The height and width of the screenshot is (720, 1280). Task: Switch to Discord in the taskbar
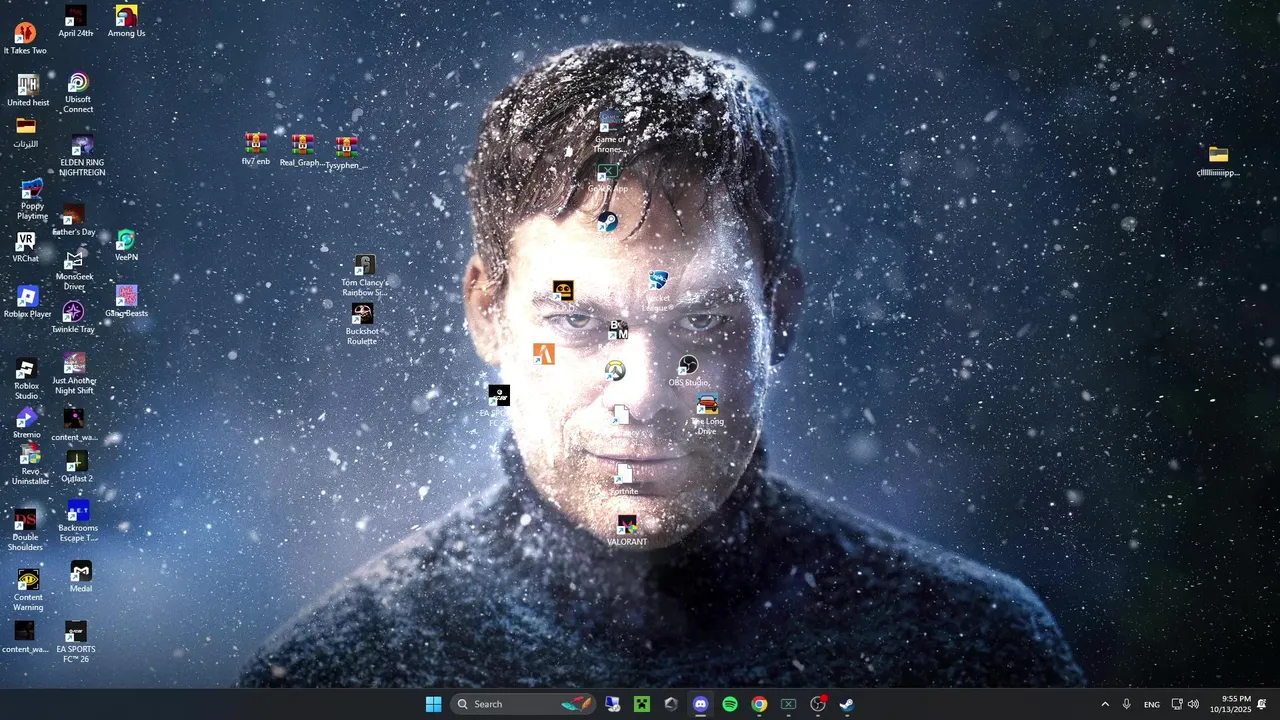(701, 704)
